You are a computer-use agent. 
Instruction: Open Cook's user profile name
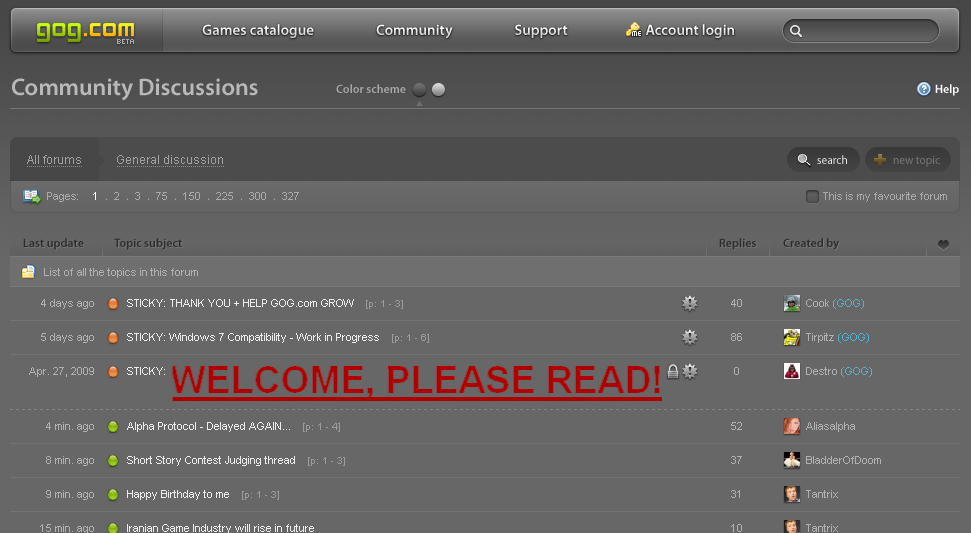pyautogui.click(x=817, y=303)
